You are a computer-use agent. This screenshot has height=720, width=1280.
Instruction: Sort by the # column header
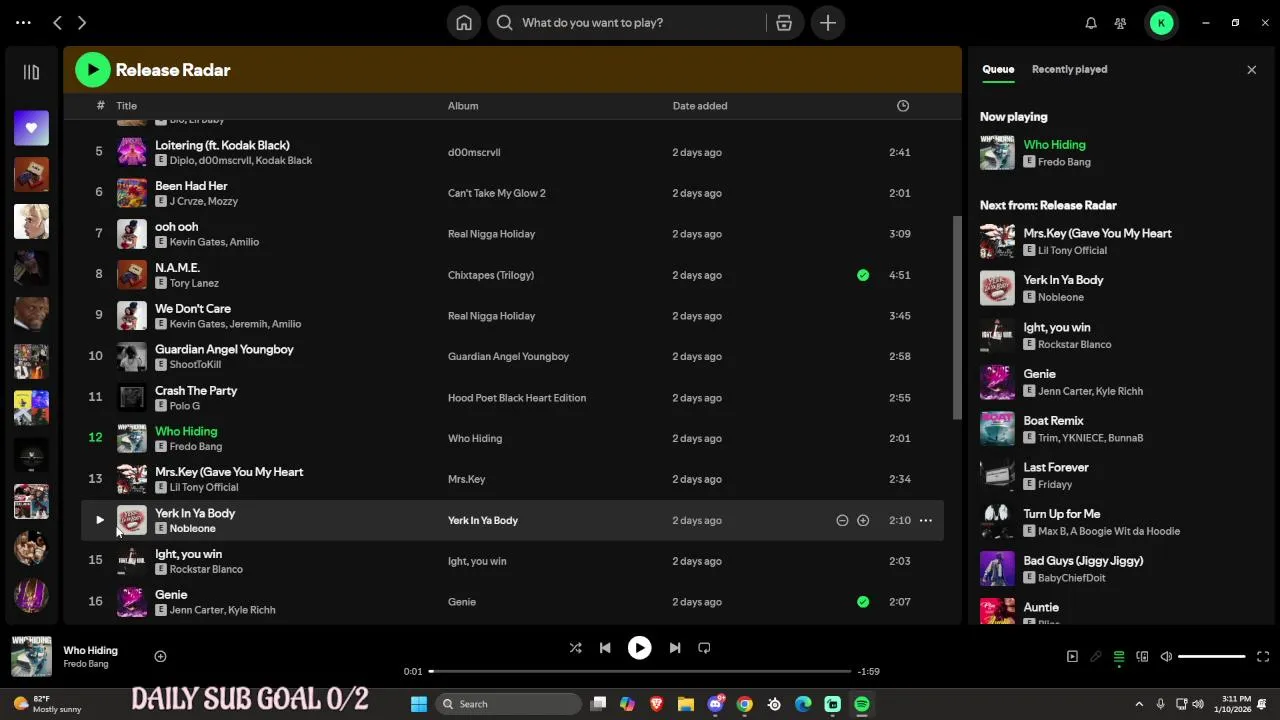[100, 106]
